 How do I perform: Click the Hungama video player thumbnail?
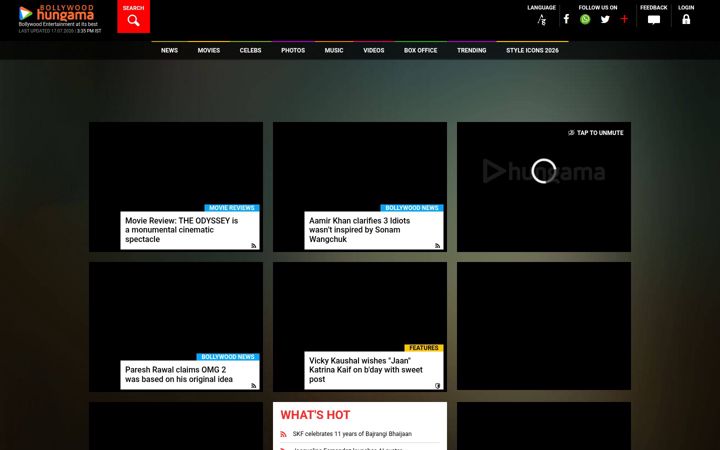[544, 187]
